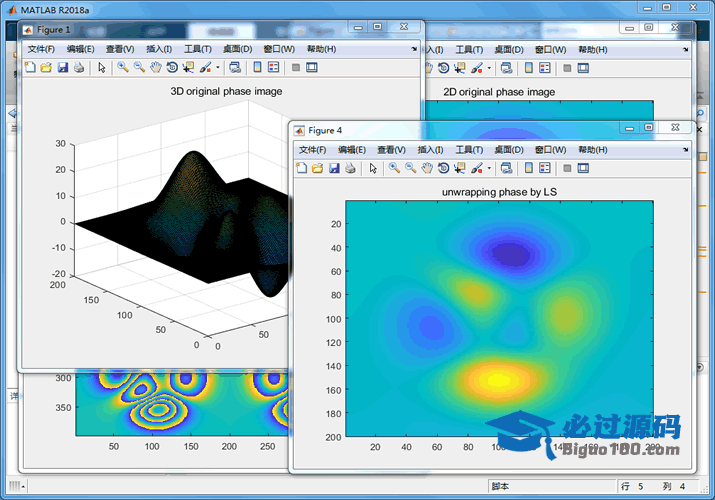This screenshot has width=715, height=500.
Task: Pick Data Cursor tool in Figure 4
Action: (x=460, y=168)
